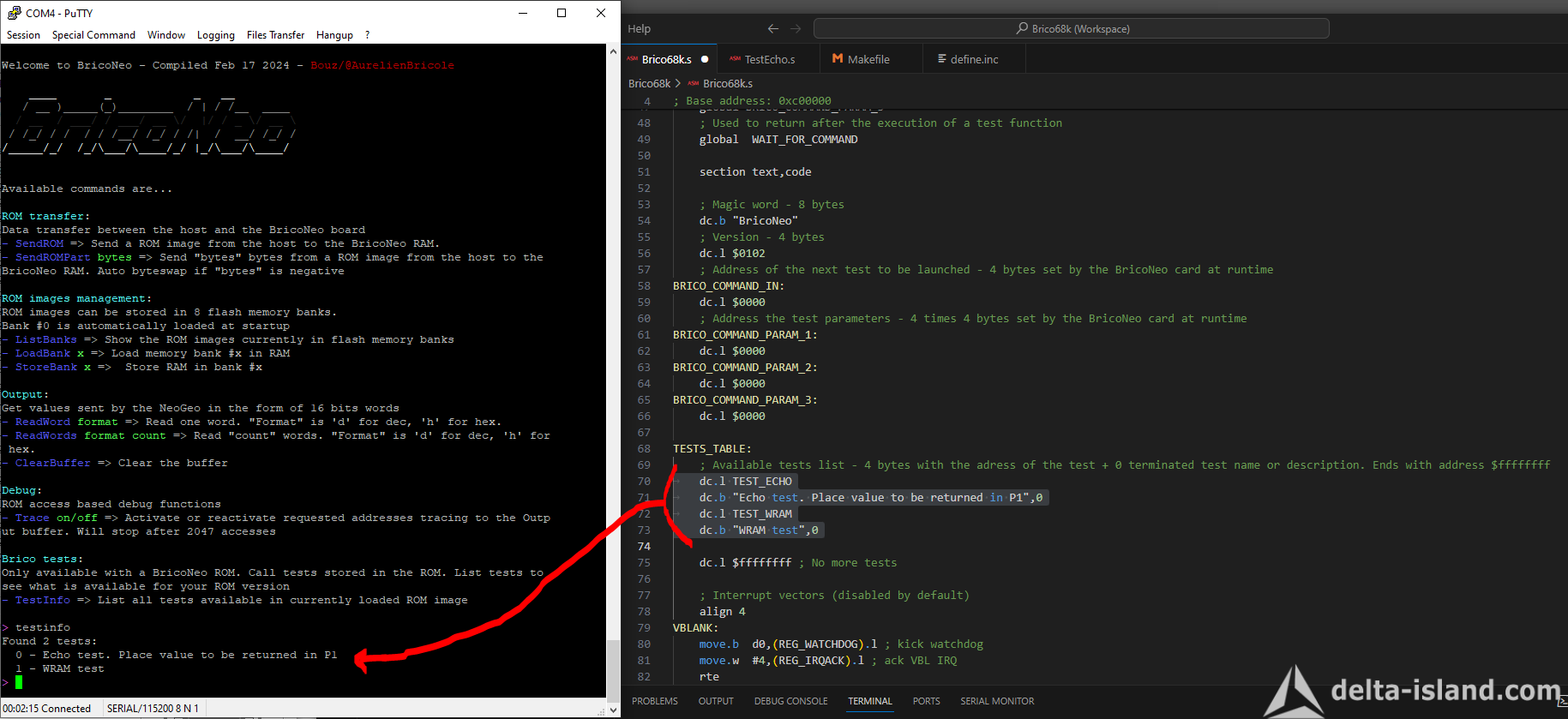Click the BRICO_COMMAND_IN: label in editor
This screenshot has height=719, width=1568.
[729, 285]
